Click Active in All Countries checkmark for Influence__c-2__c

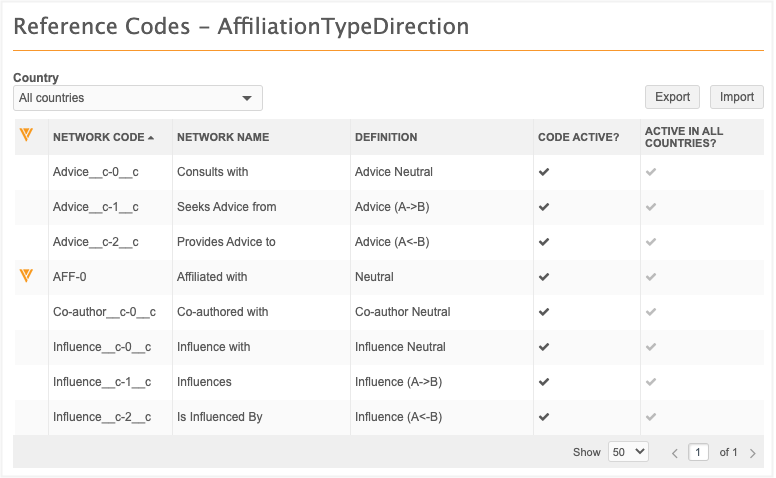[x=651, y=417]
